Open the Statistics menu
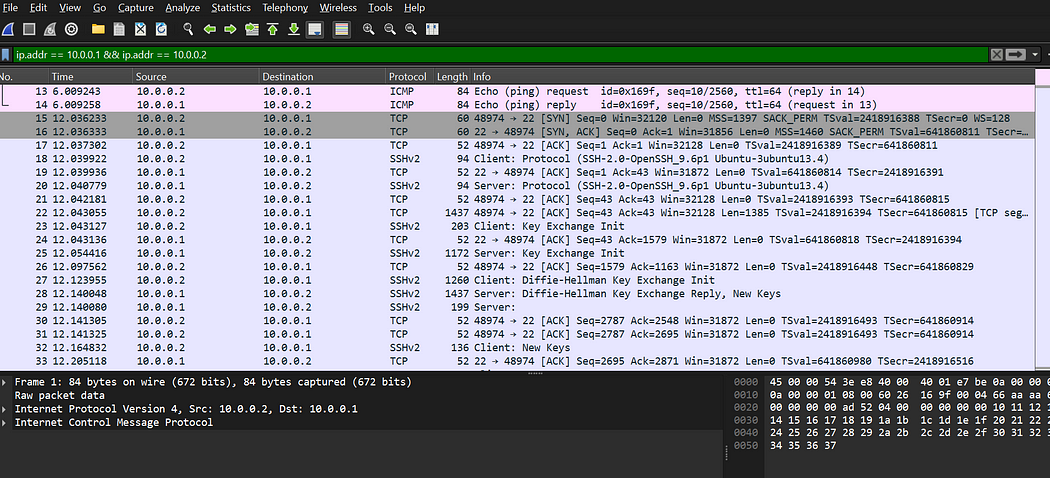1050x478 pixels. [231, 8]
